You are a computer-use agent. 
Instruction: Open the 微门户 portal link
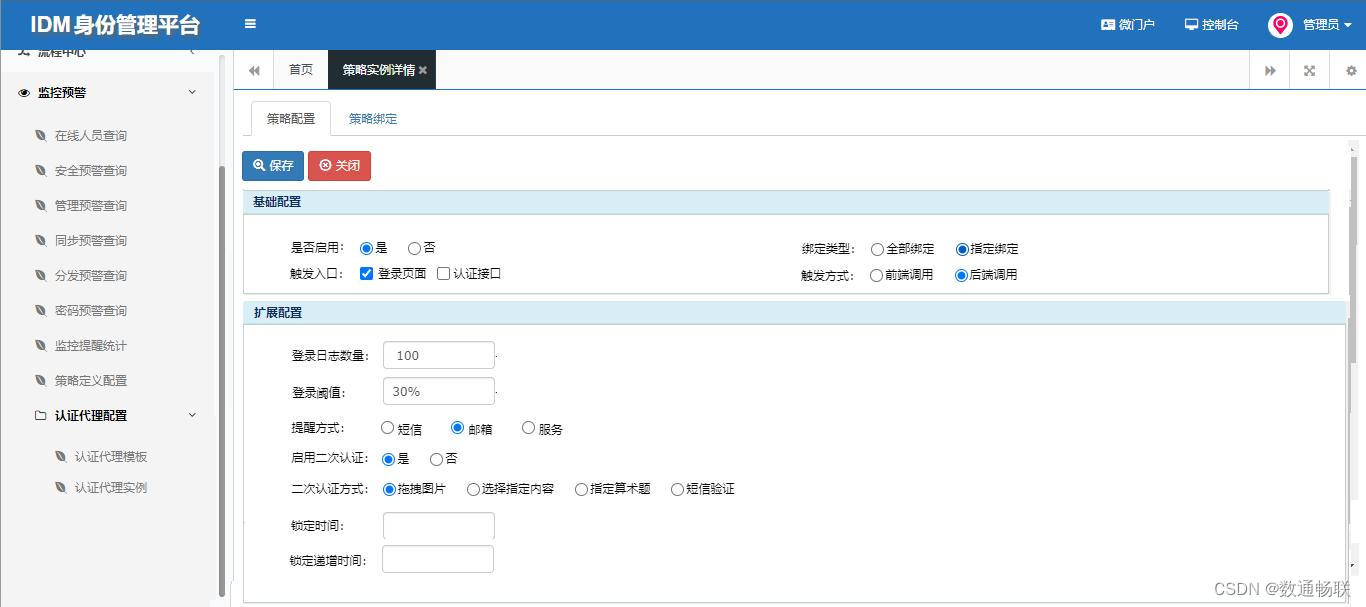(x=1128, y=25)
